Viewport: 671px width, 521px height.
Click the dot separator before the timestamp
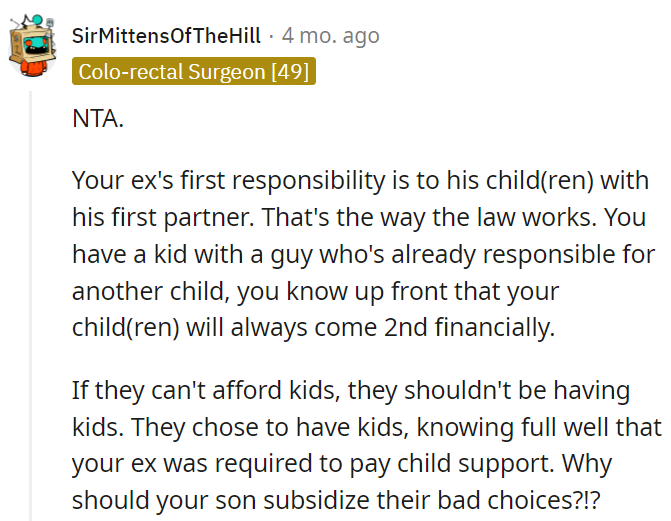(271, 36)
